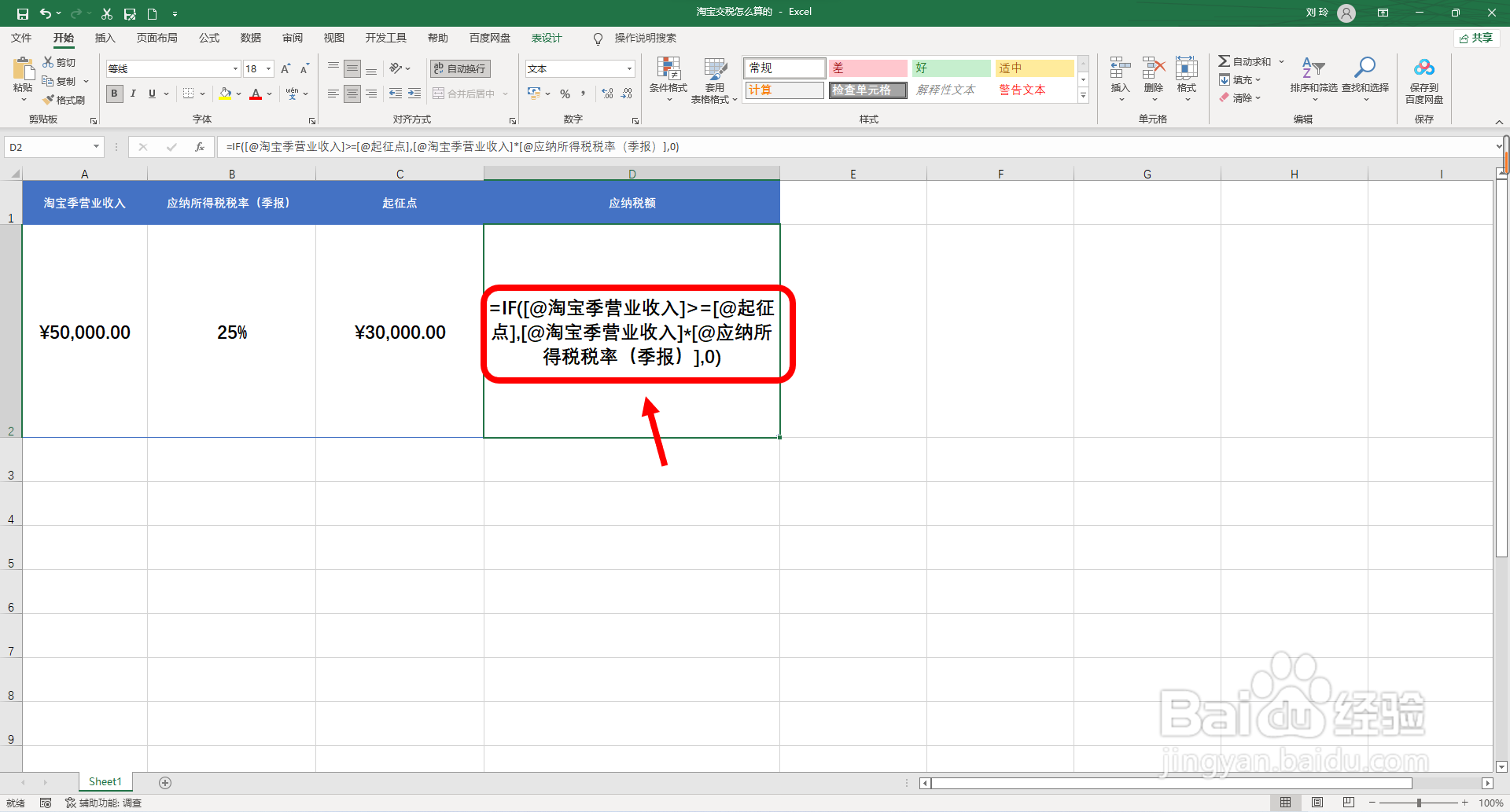Click the Paste clipboard icon
The image size is (1510, 812).
click(x=24, y=68)
